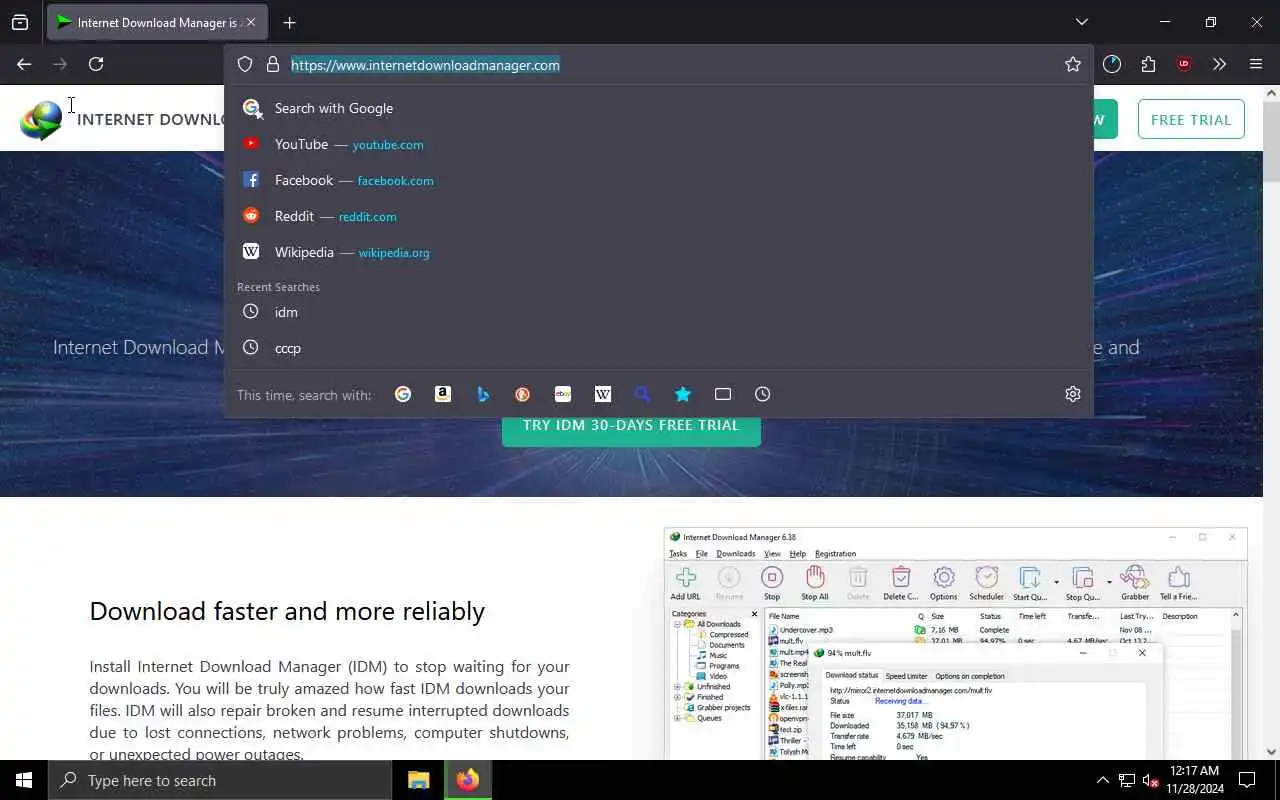Open the uBlock Origin extension icon
The image size is (1280, 800).
[1184, 64]
